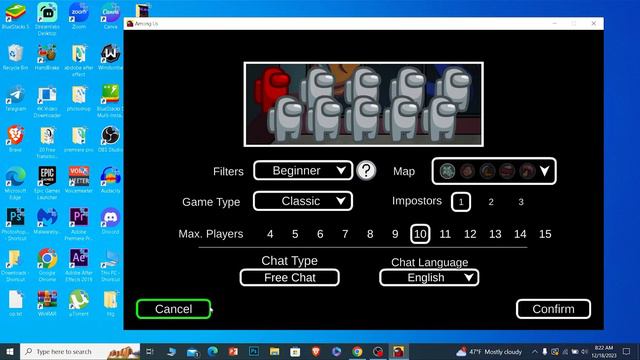Screen dimensions: 640x360
Task: Toggle the Free Chat type button
Action: 289,278
